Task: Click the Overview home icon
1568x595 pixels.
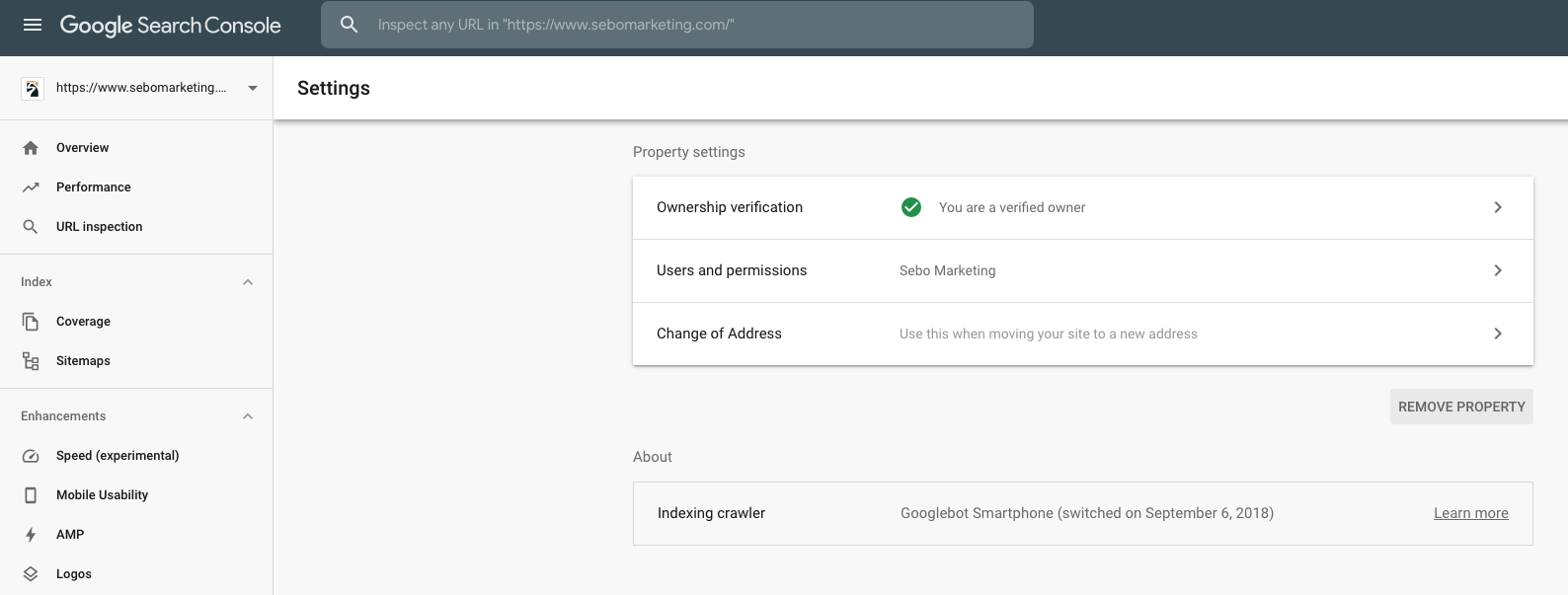Action: (x=31, y=148)
